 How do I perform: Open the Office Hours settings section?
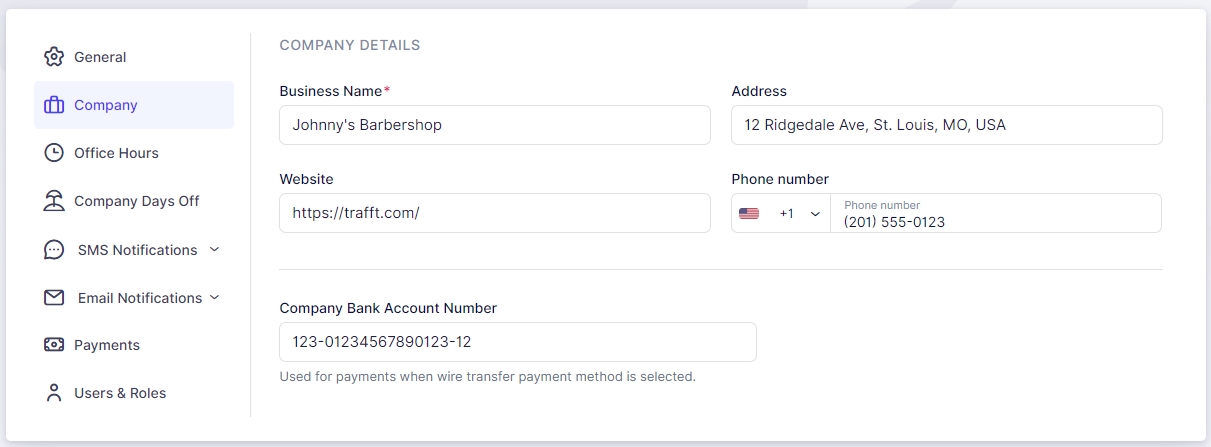116,153
